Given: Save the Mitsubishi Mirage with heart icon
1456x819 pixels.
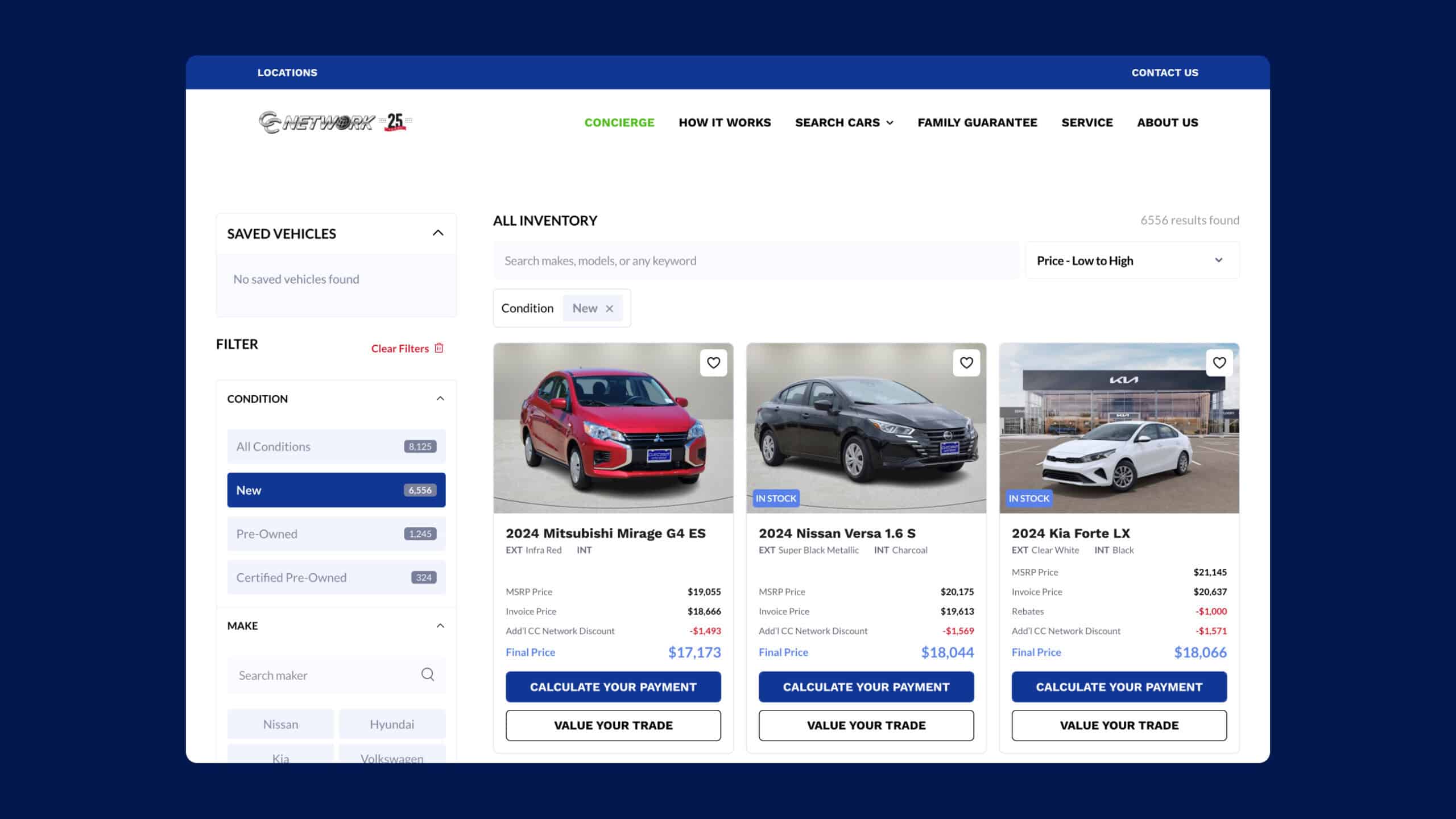Looking at the screenshot, I should [x=713, y=363].
